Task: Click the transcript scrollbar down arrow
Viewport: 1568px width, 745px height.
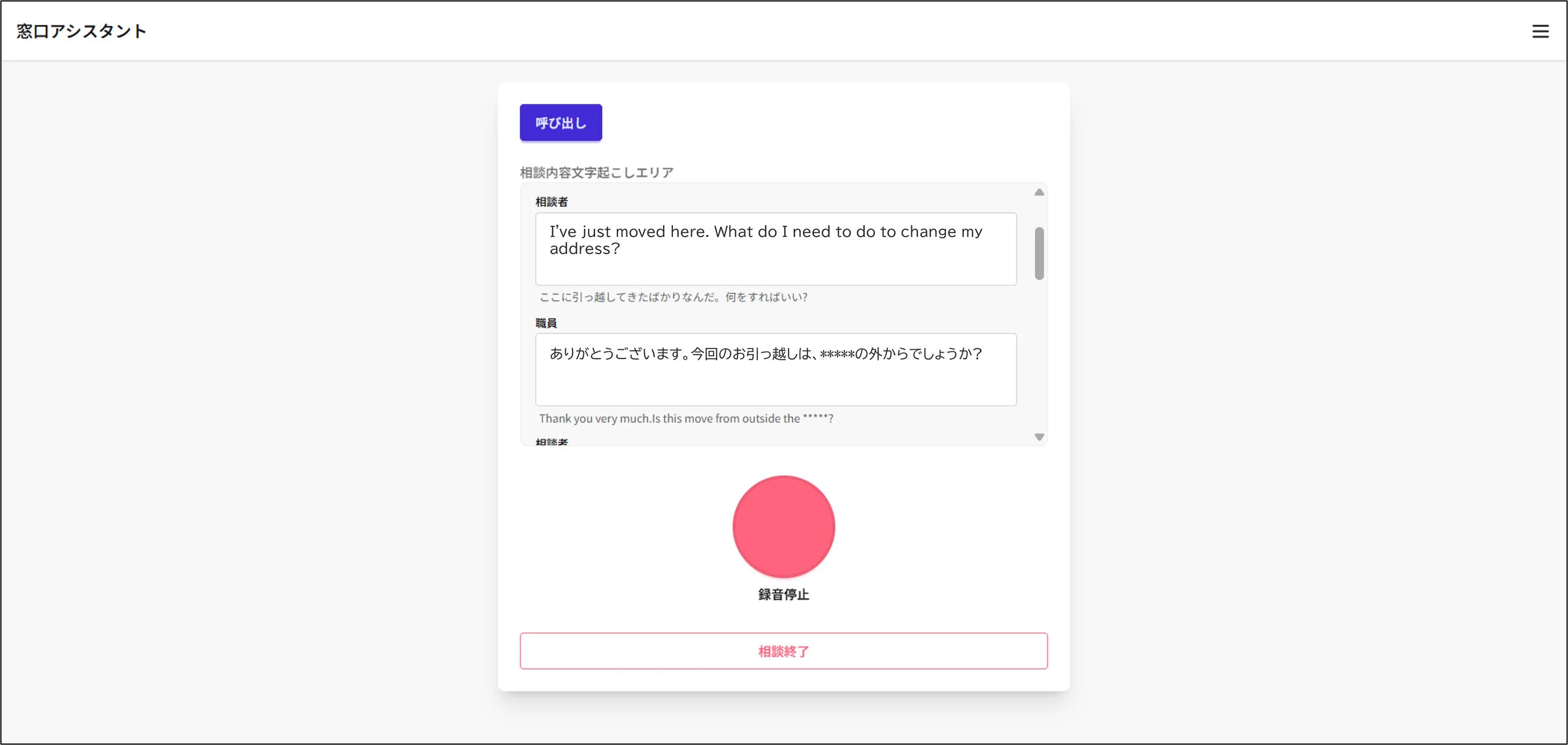Action: click(x=1039, y=437)
